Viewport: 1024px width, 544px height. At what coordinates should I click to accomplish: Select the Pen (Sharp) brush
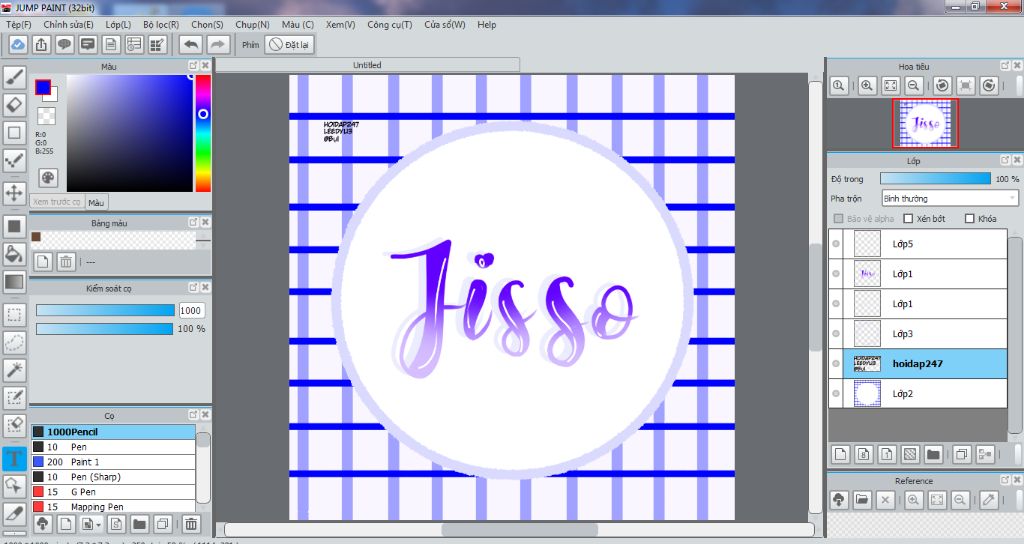pyautogui.click(x=113, y=477)
